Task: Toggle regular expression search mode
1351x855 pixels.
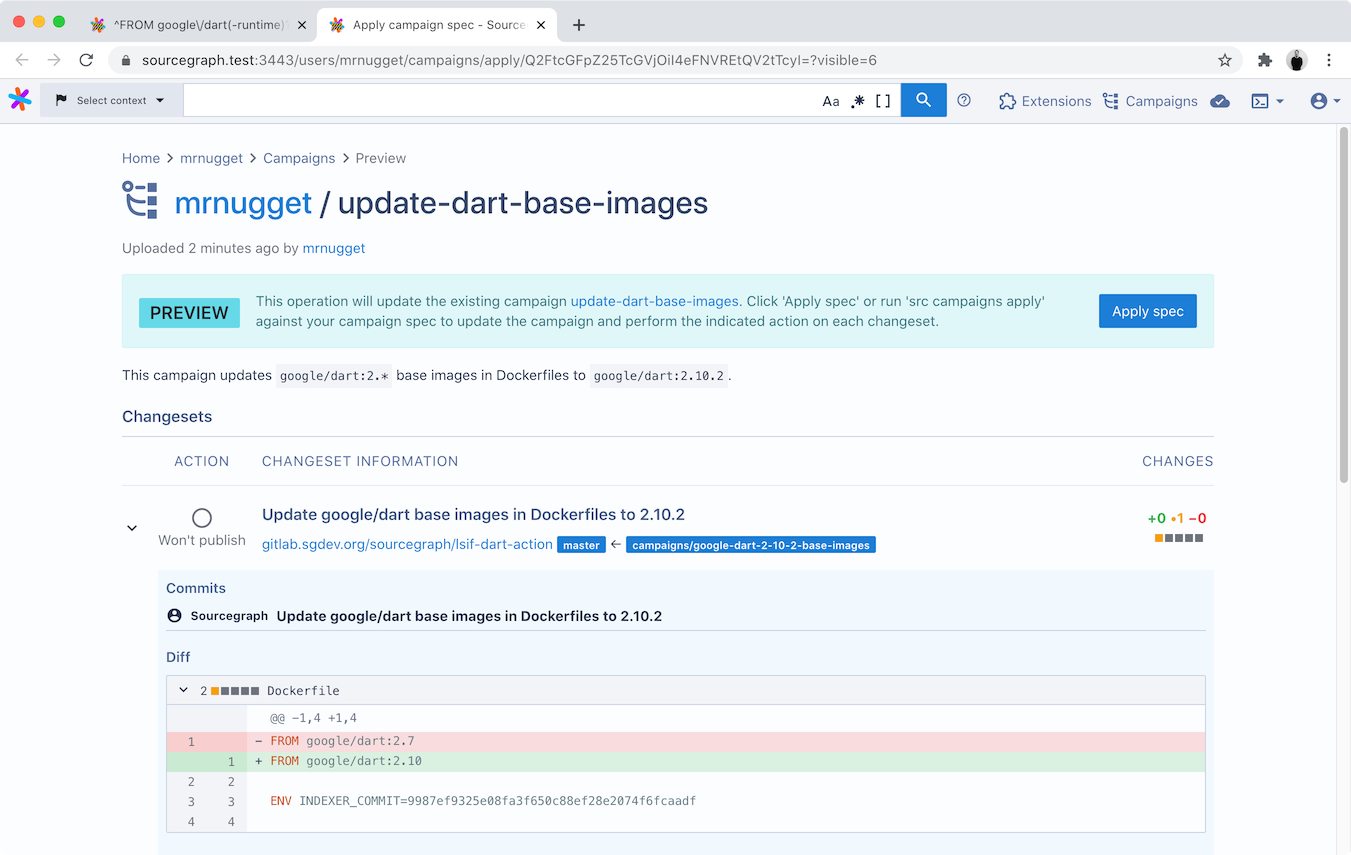Action: pos(858,101)
